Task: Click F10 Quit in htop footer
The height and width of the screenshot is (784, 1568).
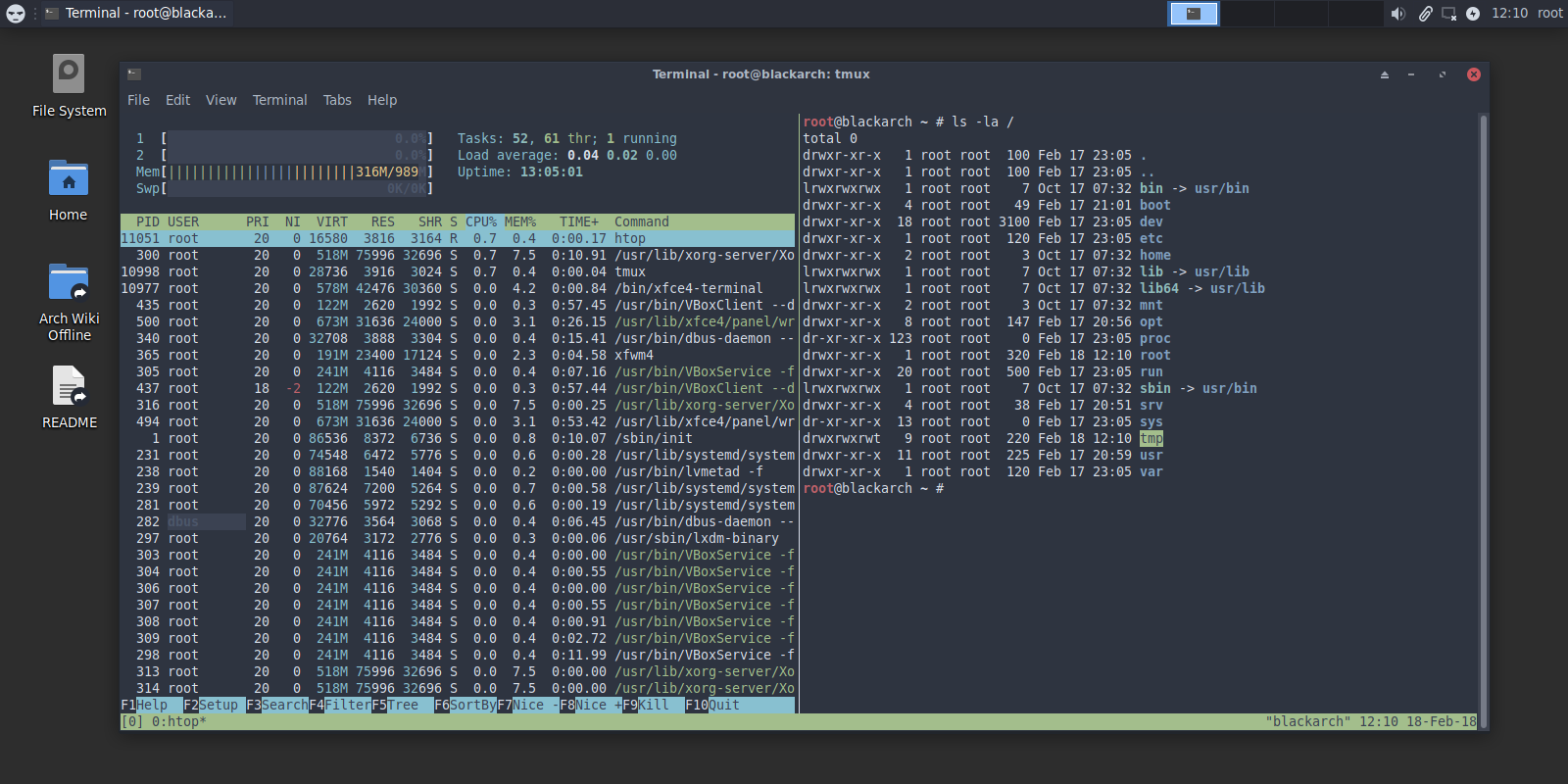Action: (x=712, y=705)
